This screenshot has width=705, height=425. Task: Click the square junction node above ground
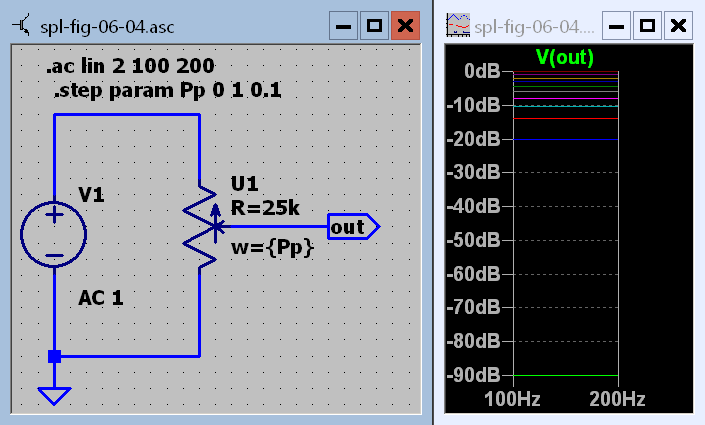pyautogui.click(x=54, y=356)
